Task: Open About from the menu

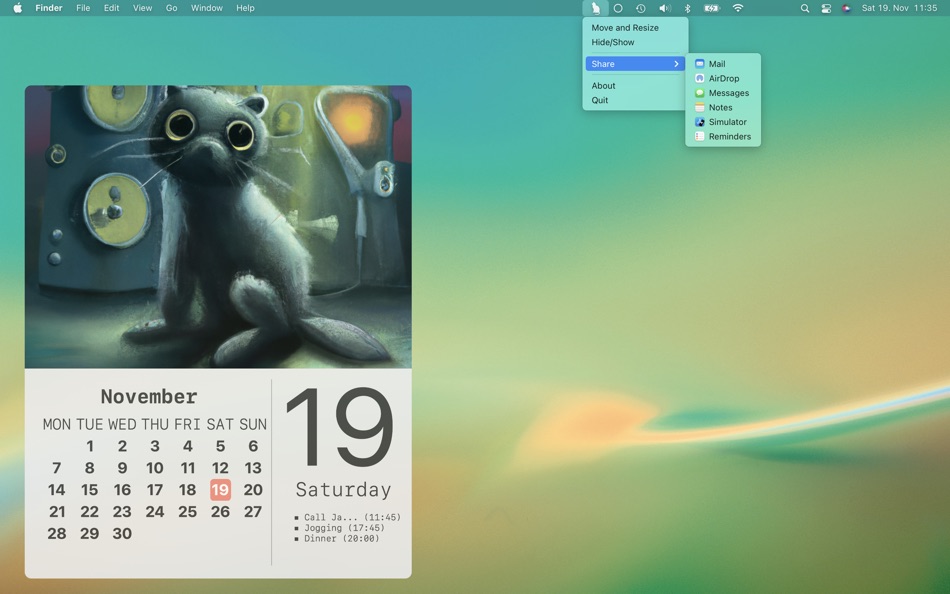Action: (635, 85)
